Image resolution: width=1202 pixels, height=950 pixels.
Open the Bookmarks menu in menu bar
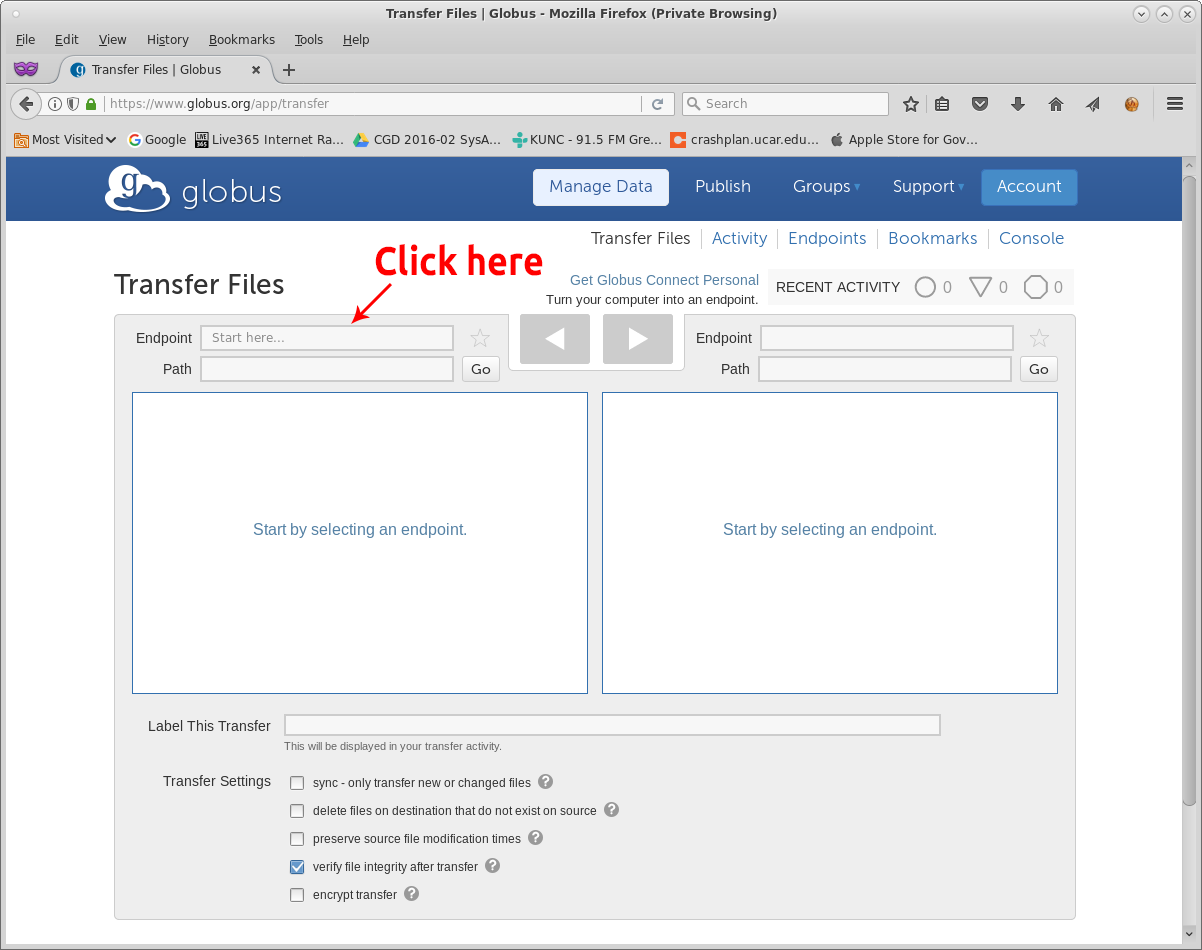click(x=241, y=40)
